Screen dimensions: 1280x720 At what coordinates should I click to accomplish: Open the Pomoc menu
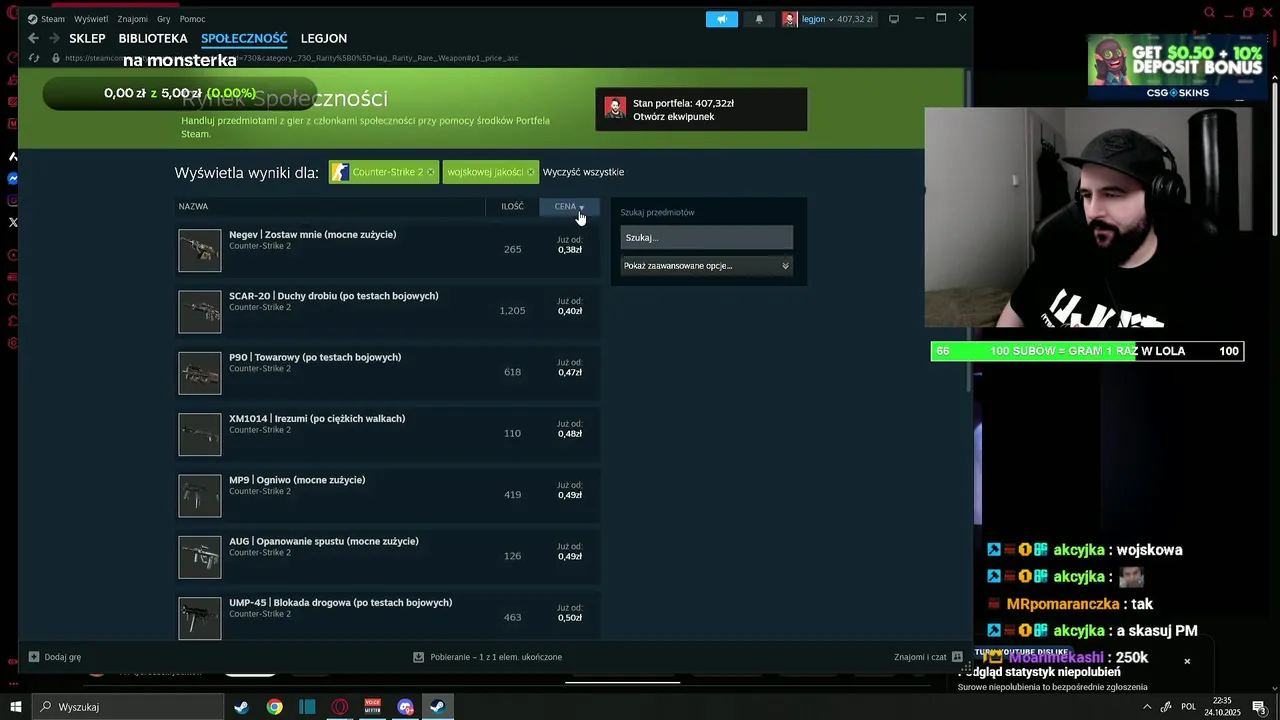(x=192, y=19)
